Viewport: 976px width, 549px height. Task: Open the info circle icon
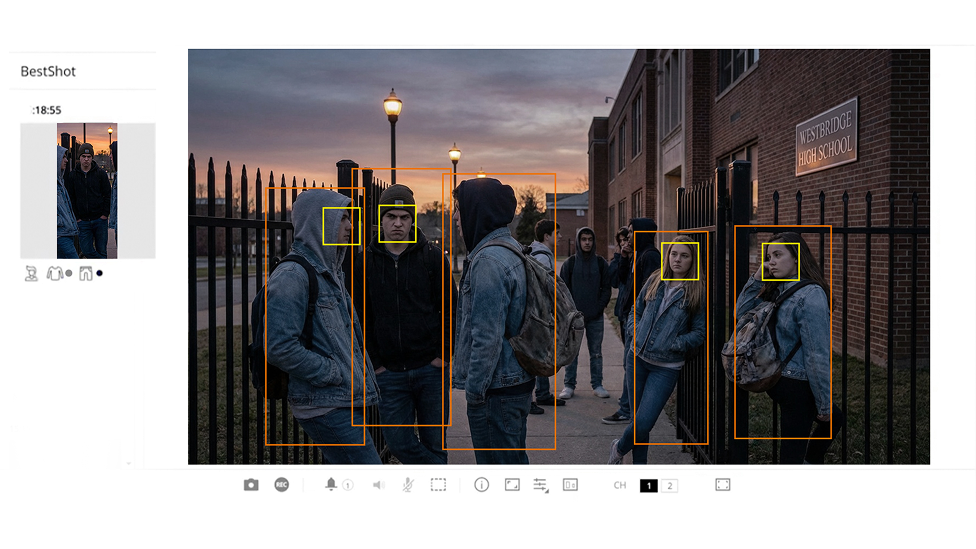pyautogui.click(x=482, y=485)
